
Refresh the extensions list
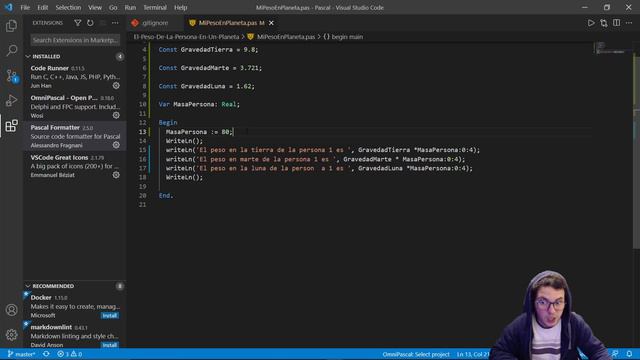pyautogui.click(x=90, y=23)
